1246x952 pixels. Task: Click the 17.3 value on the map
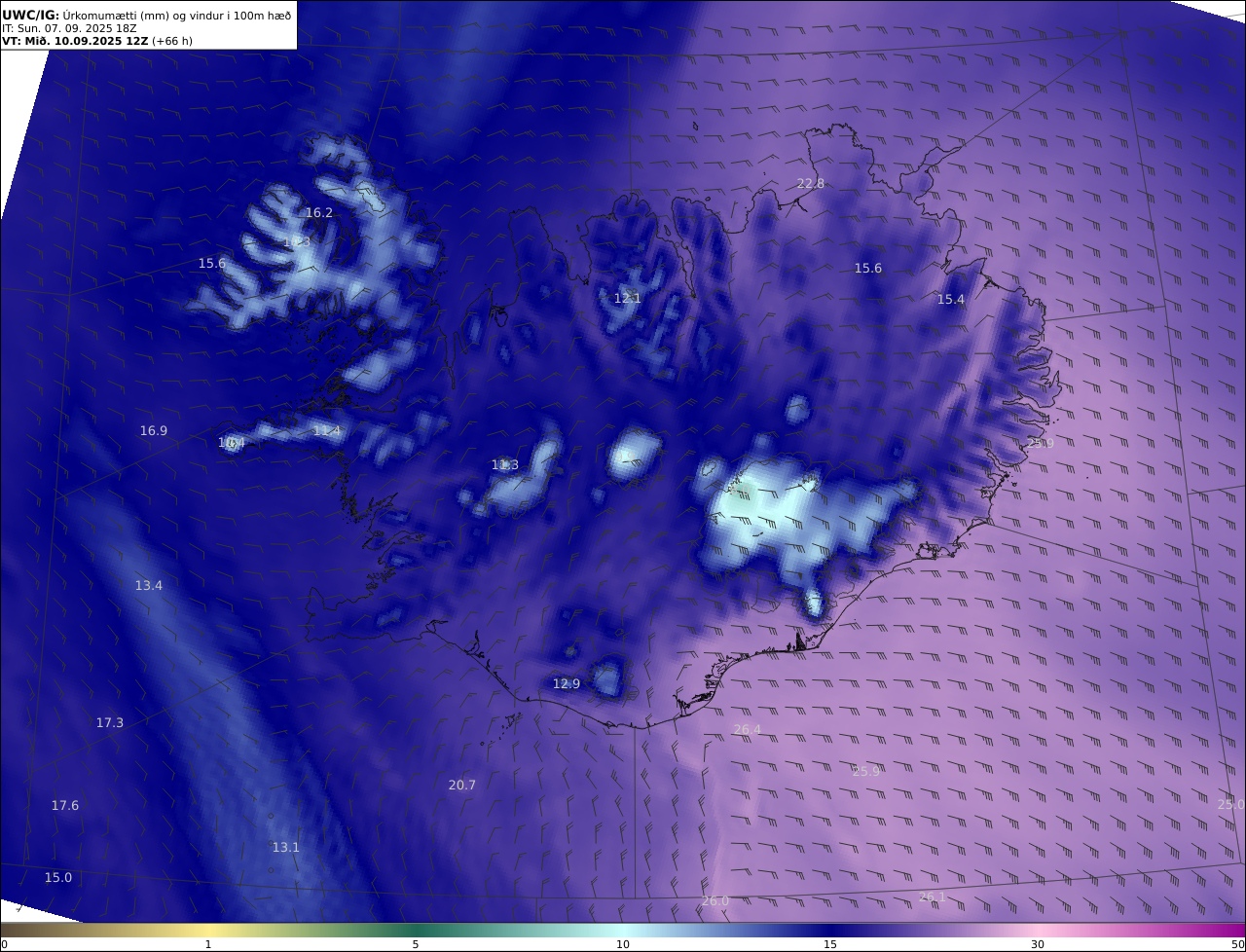110,722
